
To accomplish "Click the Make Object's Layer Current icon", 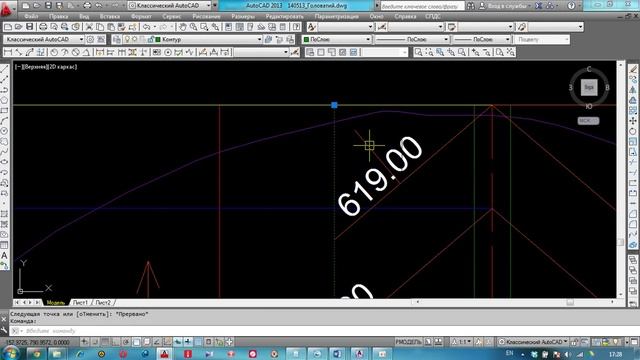I will (268, 40).
